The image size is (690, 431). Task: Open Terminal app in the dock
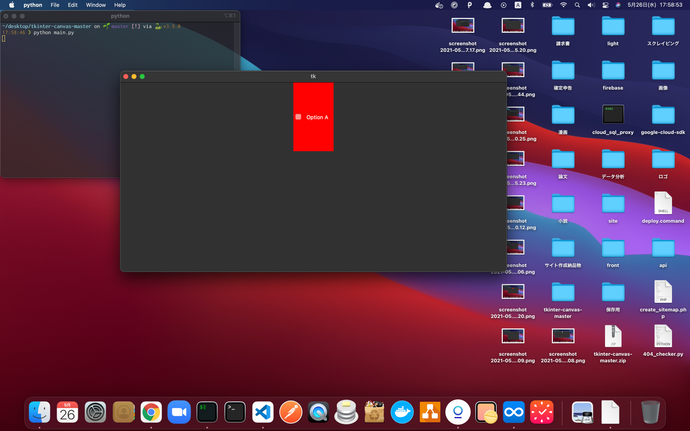(x=235, y=413)
